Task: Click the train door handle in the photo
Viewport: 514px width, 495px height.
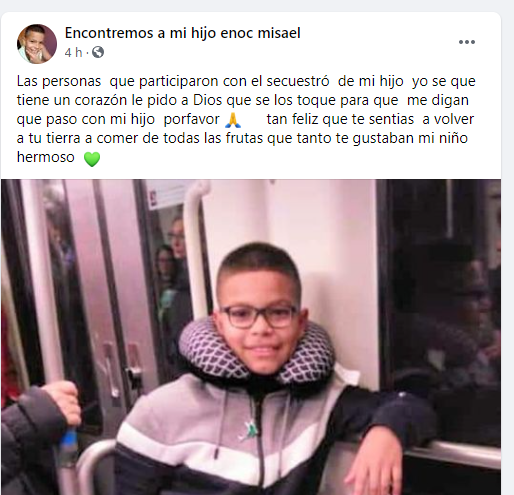Action: pos(134,367)
